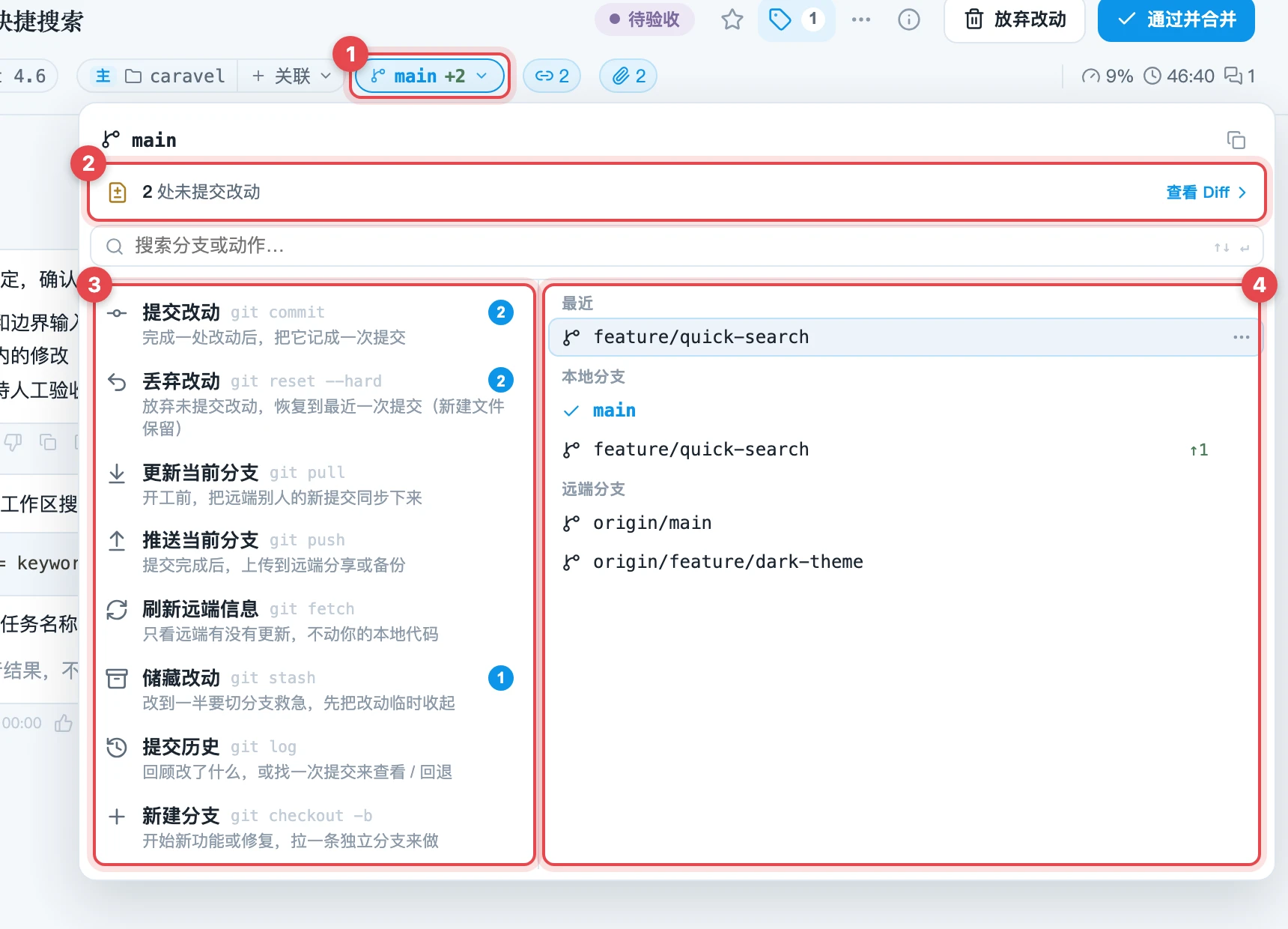Image resolution: width=1288 pixels, height=929 pixels.
Task: Open the attachments paperclip chip showing 2
Action: (x=628, y=76)
